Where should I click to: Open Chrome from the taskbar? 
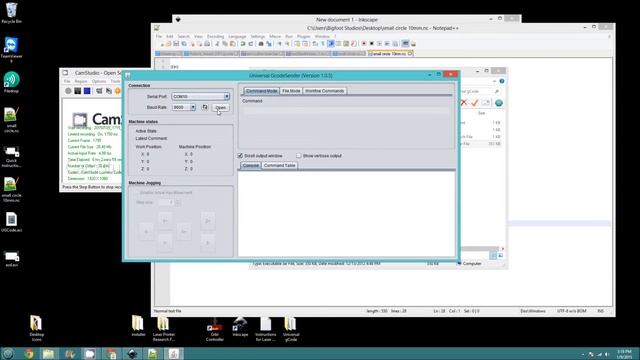pos(29,353)
